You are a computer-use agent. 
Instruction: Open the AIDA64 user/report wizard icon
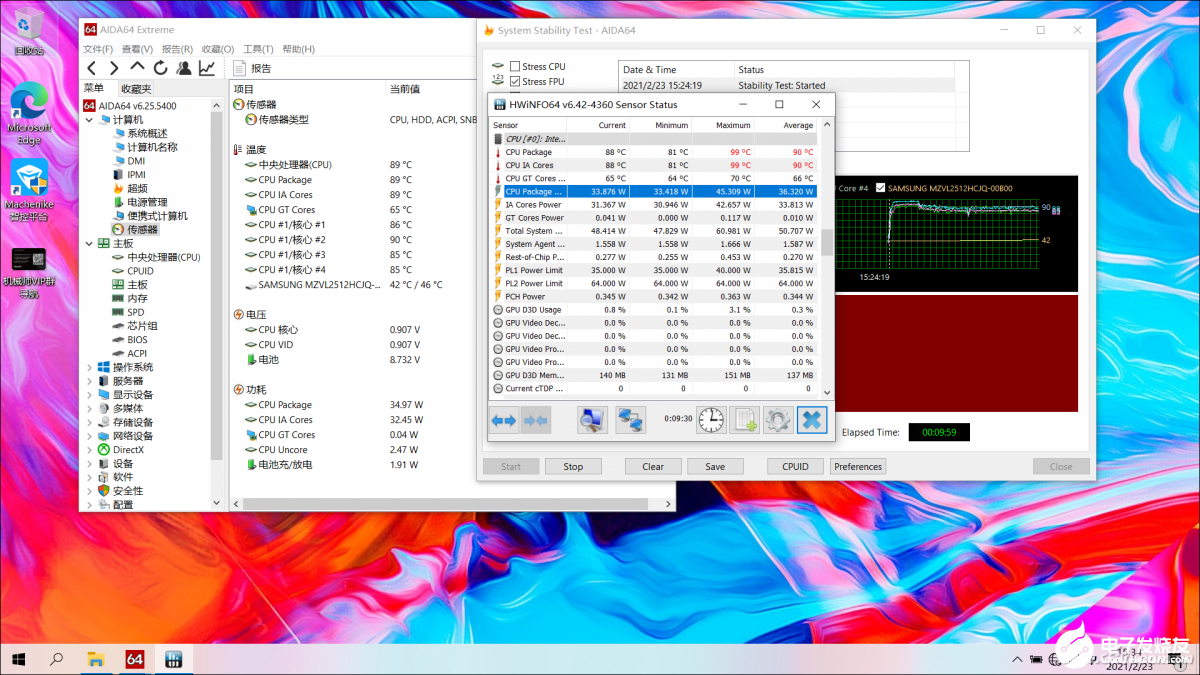tap(184, 68)
